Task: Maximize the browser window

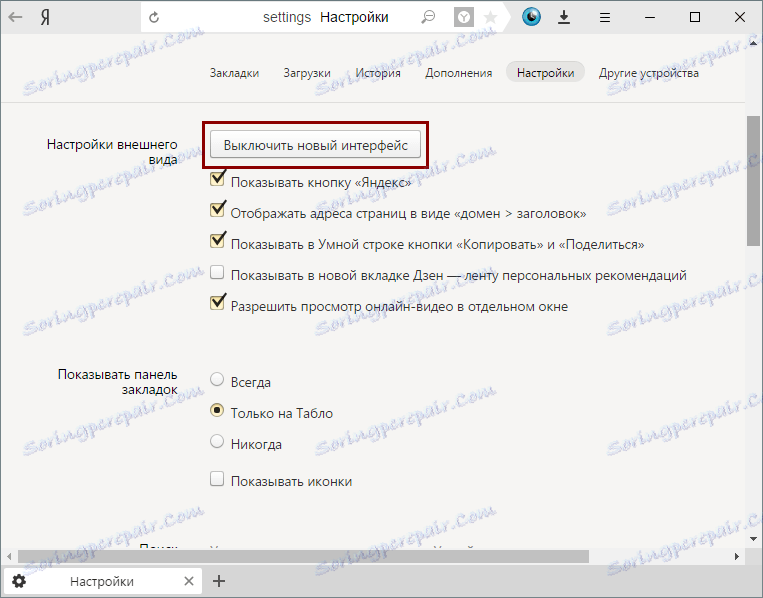Action: (695, 18)
